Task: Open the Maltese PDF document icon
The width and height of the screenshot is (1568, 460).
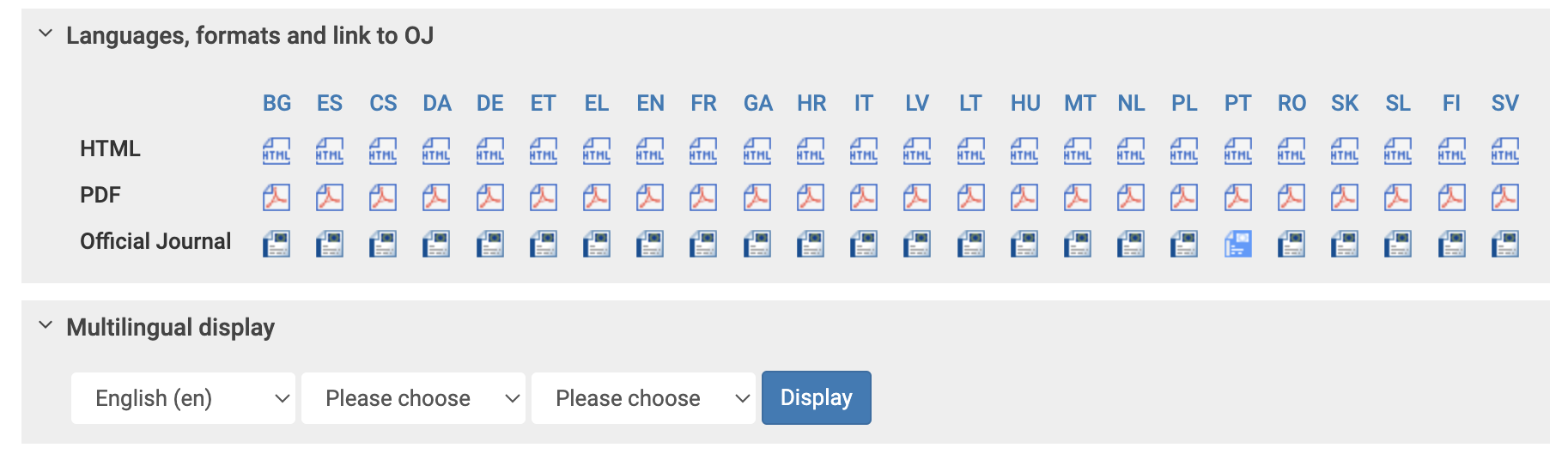Action: point(1078,197)
